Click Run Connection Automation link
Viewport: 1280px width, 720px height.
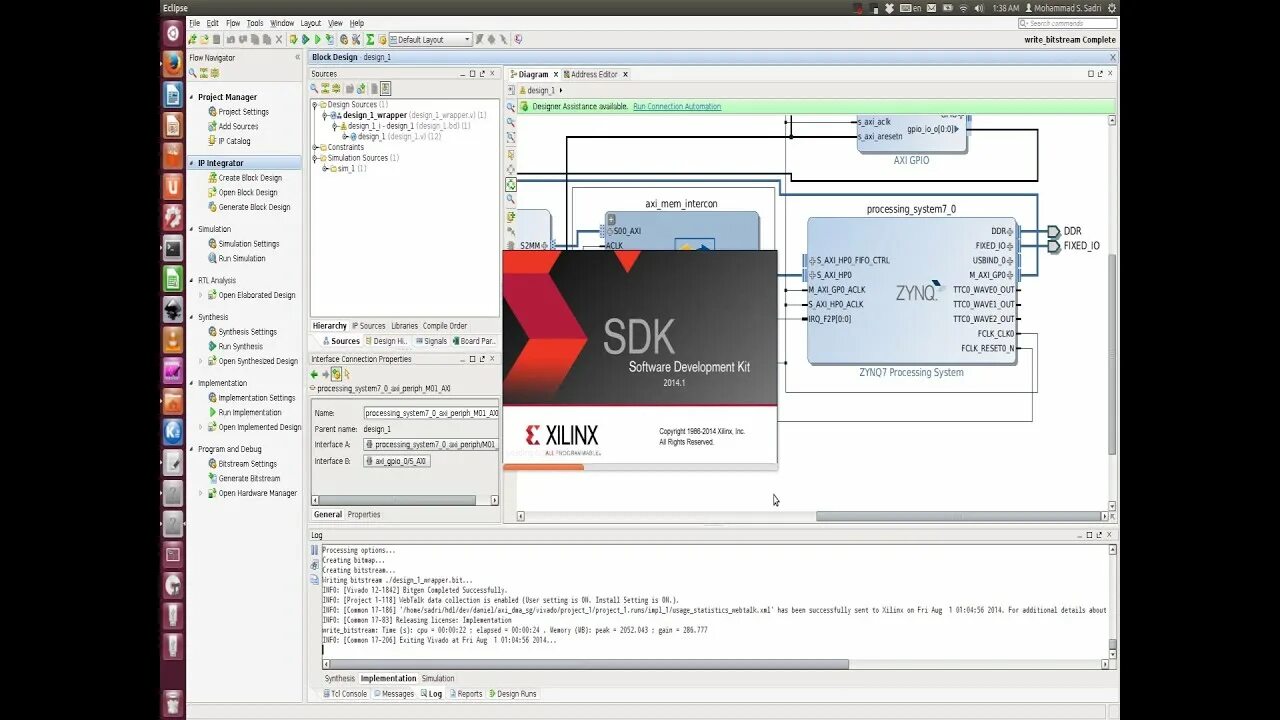(x=677, y=107)
